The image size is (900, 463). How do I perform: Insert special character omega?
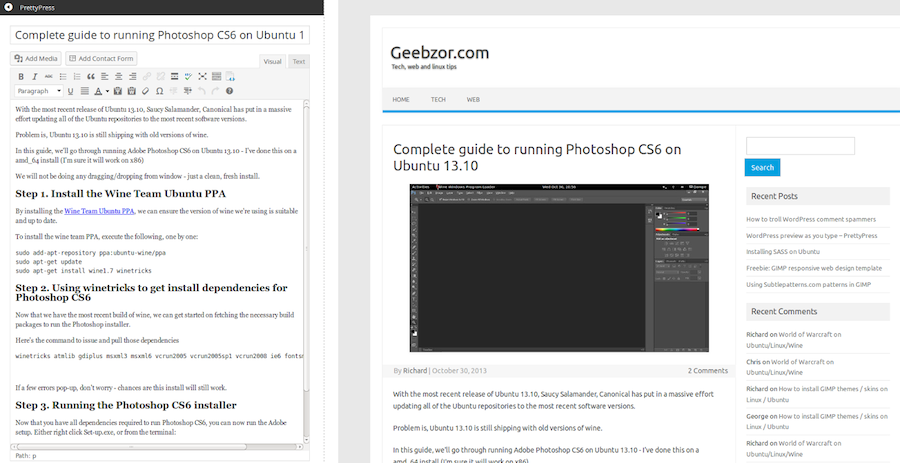(x=160, y=91)
